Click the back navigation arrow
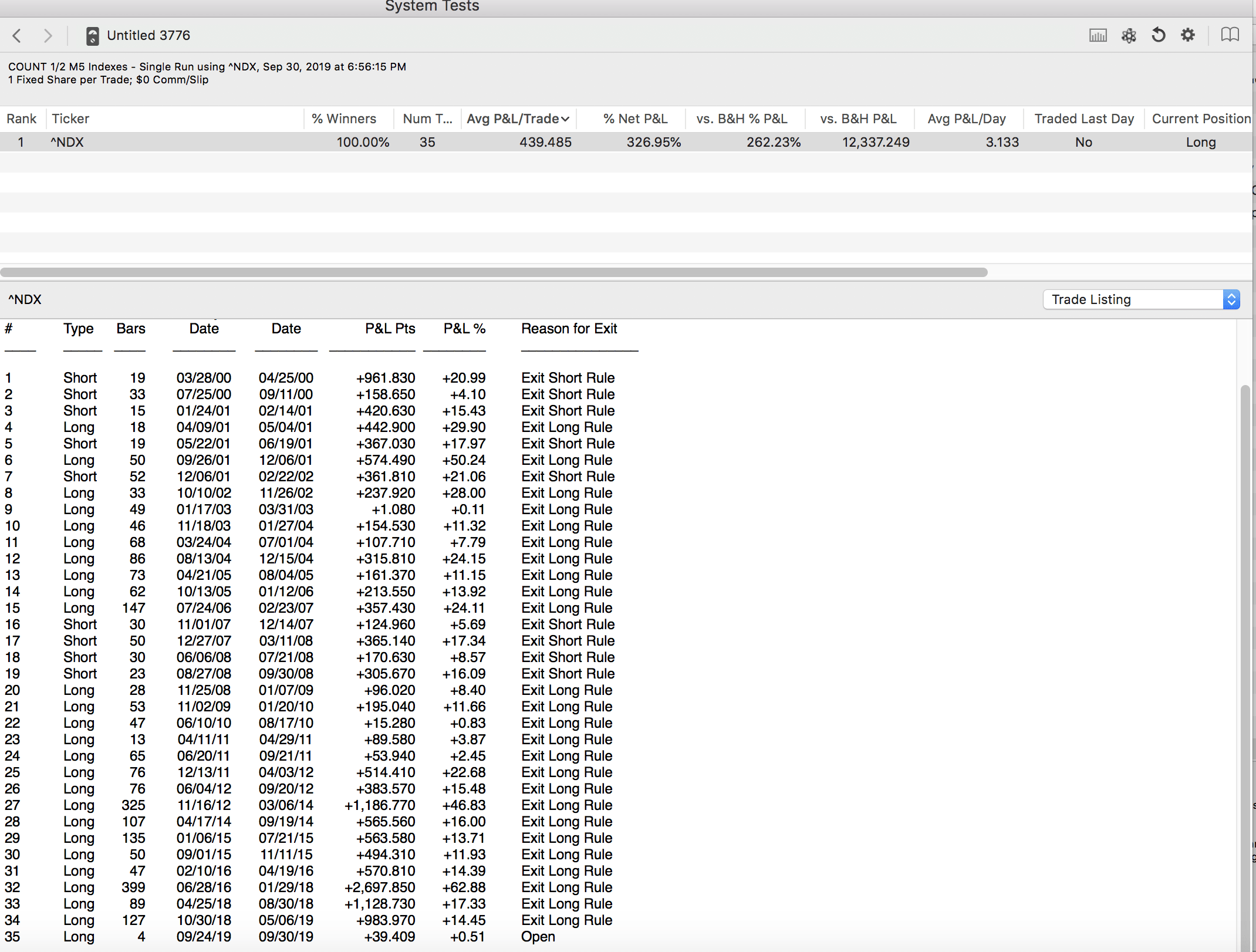The width and height of the screenshot is (1256, 952). pos(17,36)
